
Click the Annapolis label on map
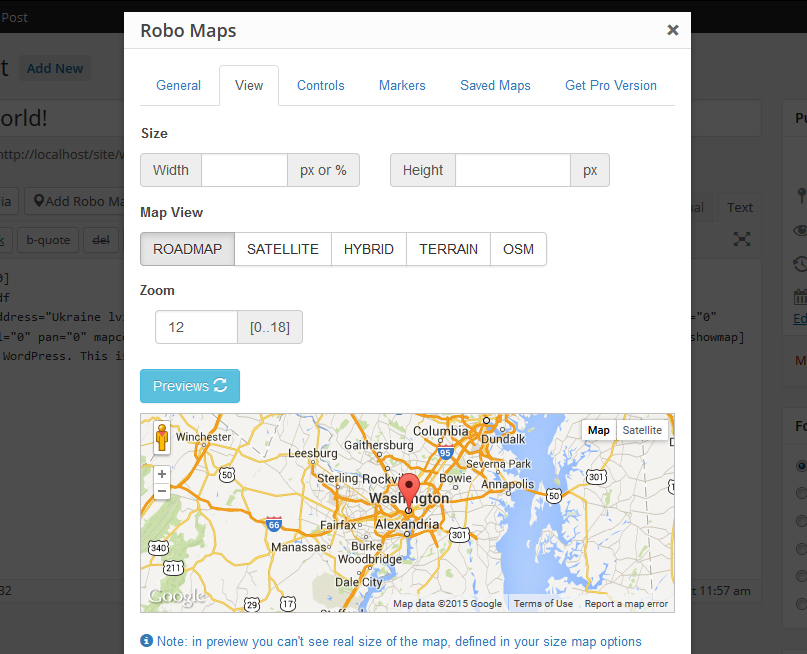tap(507, 484)
